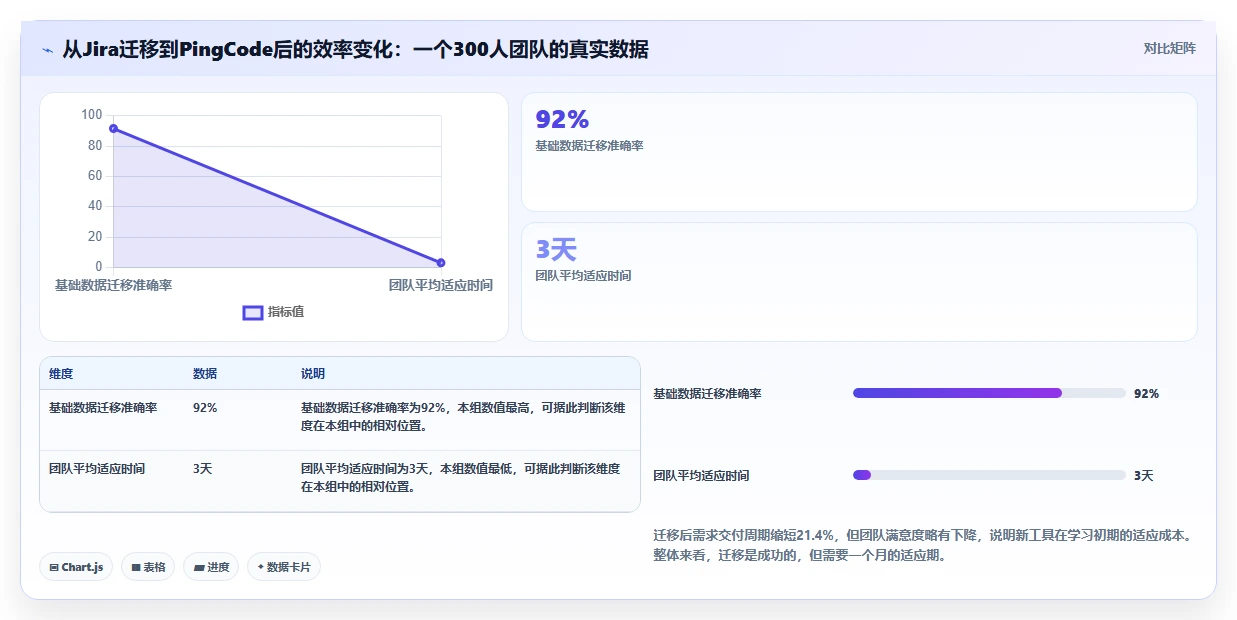Click the 进度 tag icon
The width and height of the screenshot is (1237, 620).
coord(198,567)
